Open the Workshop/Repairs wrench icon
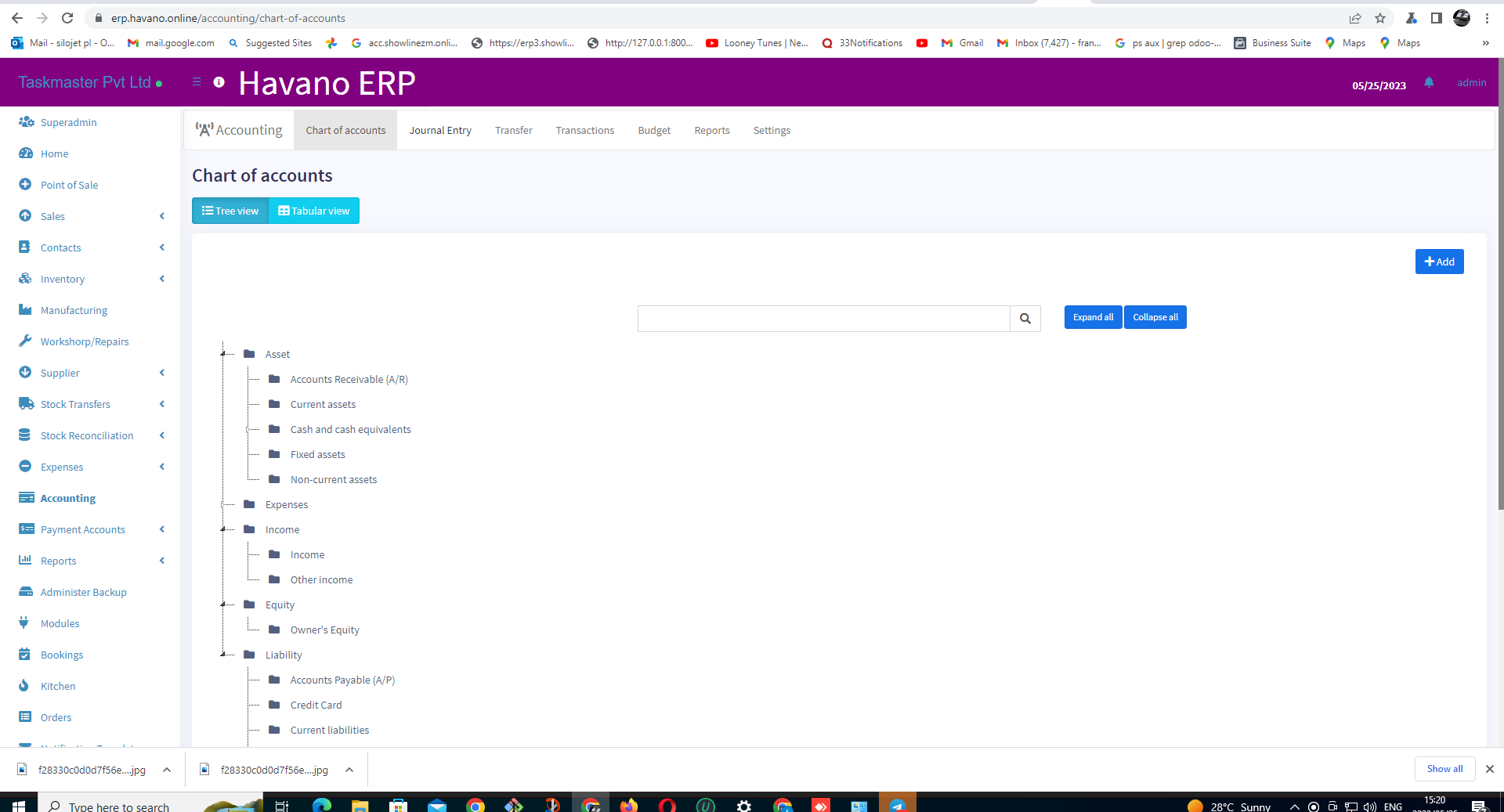Screen dimensions: 1504x812 pyautogui.click(x=26, y=341)
